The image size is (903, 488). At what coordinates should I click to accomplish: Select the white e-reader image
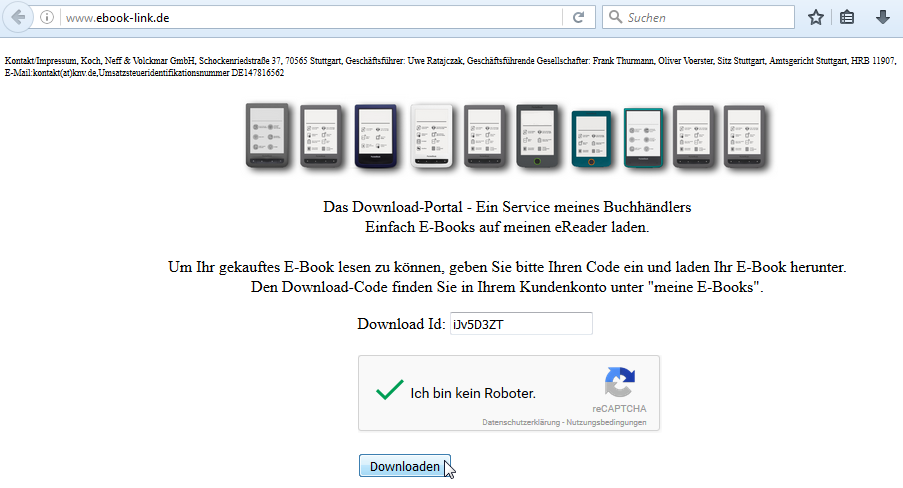[431, 136]
